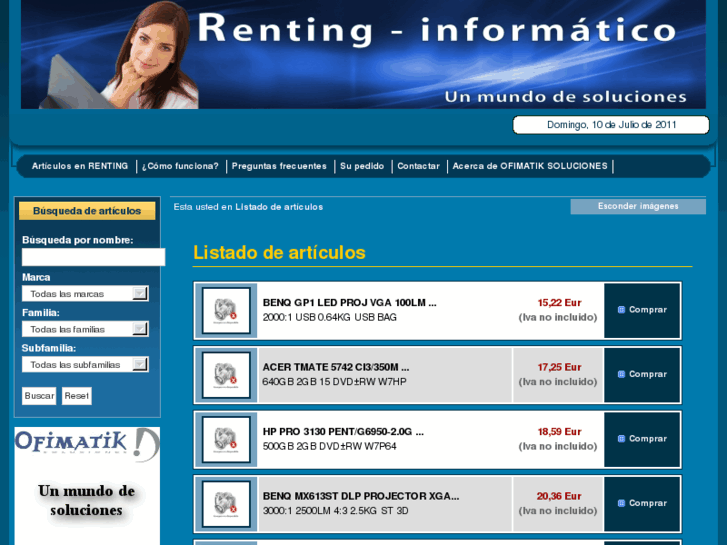Click the Esconder imágenes button
Screen dimensions: 727x545
coord(638,206)
